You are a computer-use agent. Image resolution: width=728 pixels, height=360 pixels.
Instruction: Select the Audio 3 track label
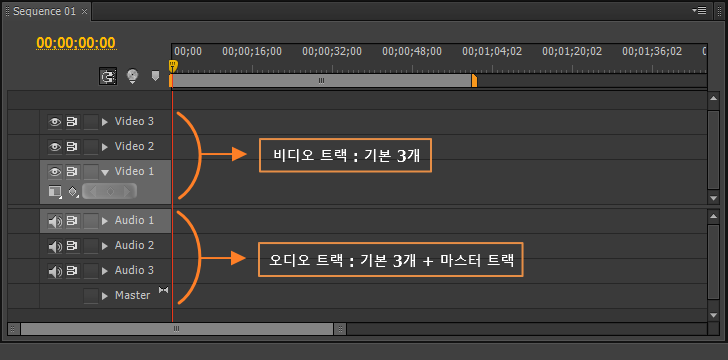click(134, 271)
